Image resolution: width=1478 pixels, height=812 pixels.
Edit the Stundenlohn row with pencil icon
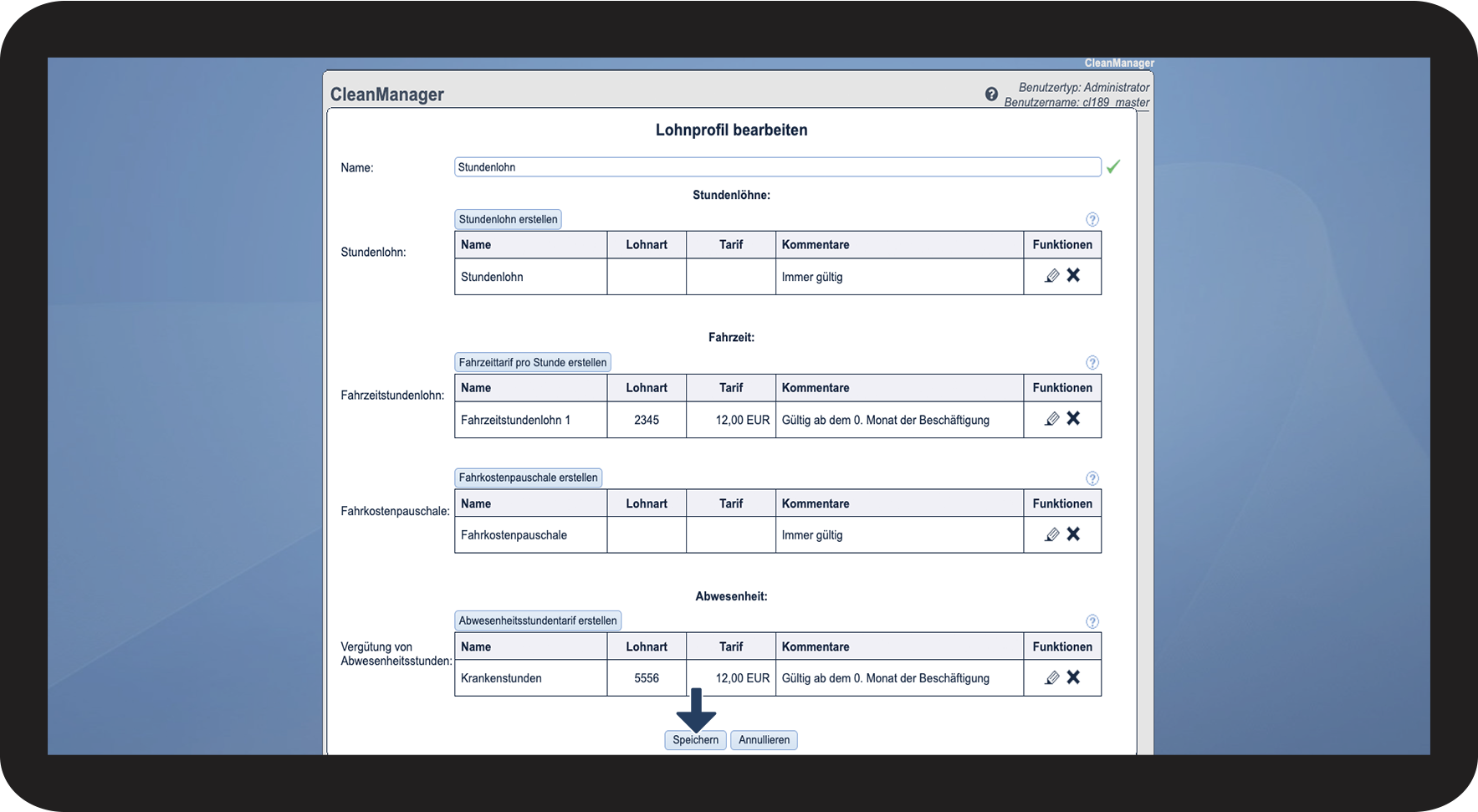(1051, 276)
